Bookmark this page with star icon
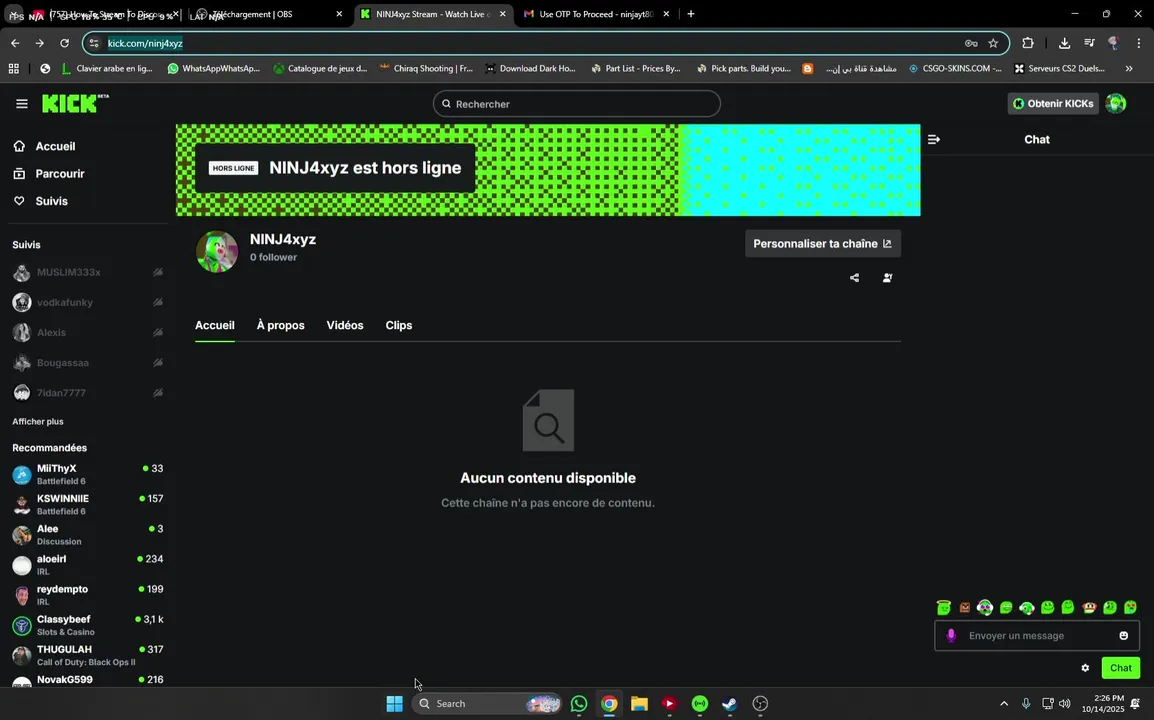This screenshot has height=720, width=1154. point(993,43)
